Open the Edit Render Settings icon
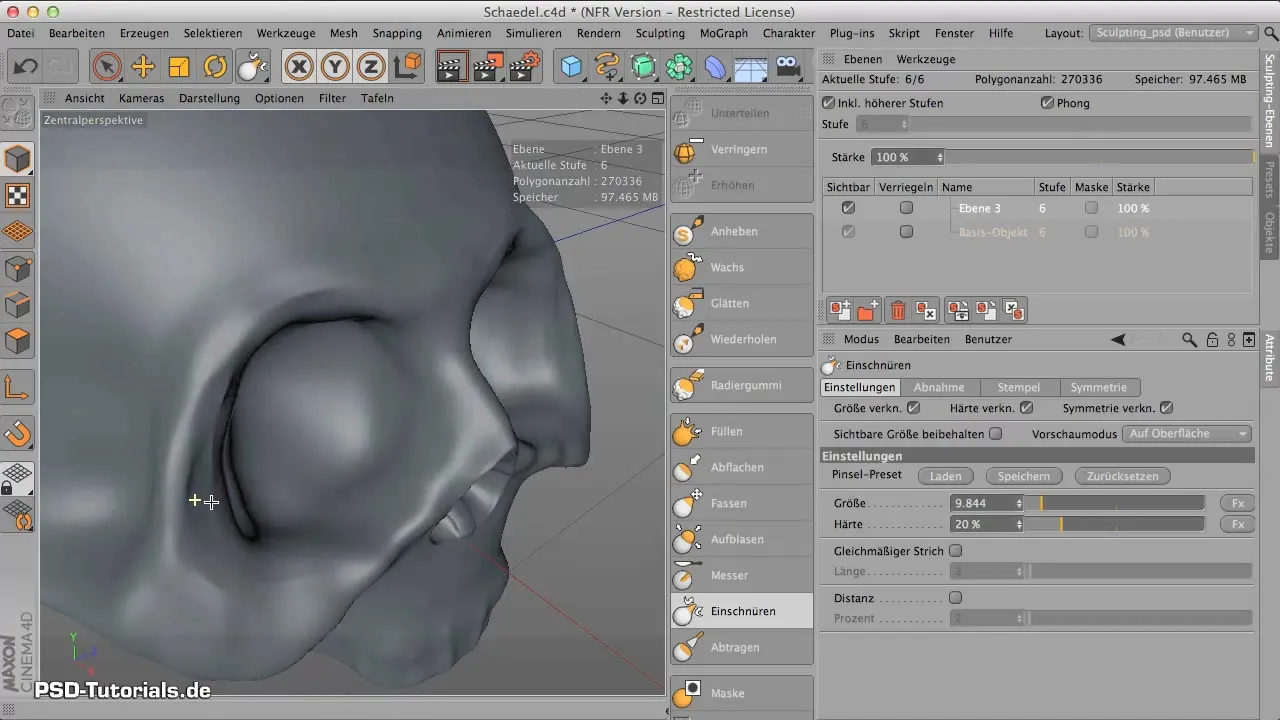Image resolution: width=1280 pixels, height=720 pixels. (x=525, y=67)
